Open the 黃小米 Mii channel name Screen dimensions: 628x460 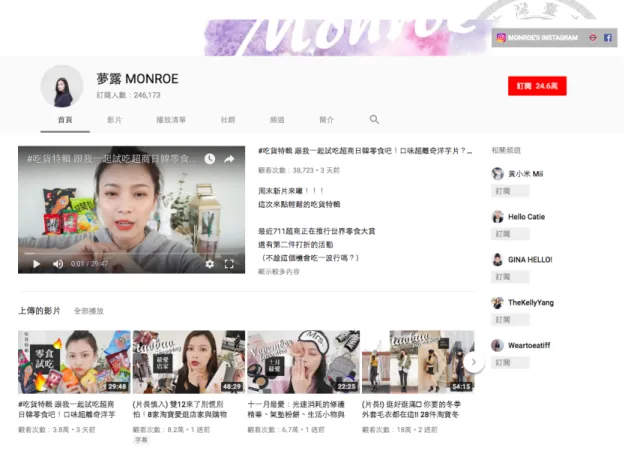click(525, 173)
